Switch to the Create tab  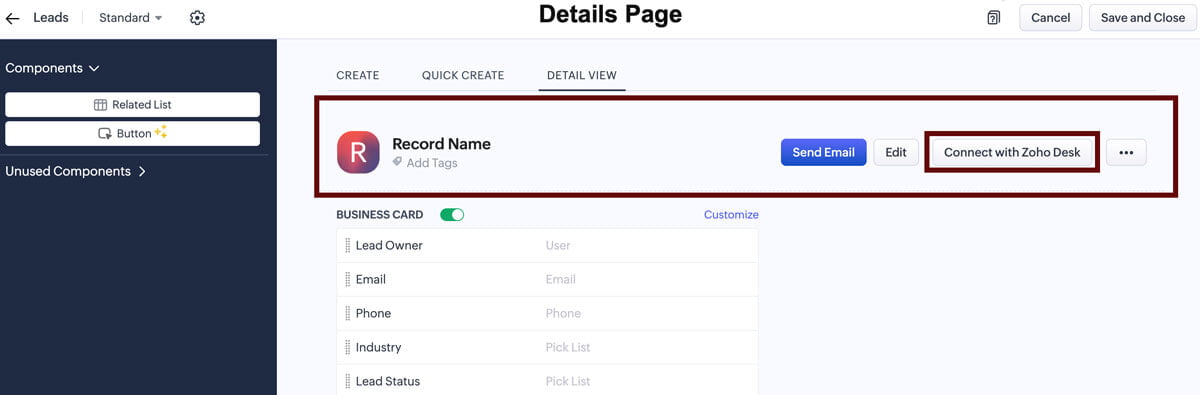coord(358,75)
